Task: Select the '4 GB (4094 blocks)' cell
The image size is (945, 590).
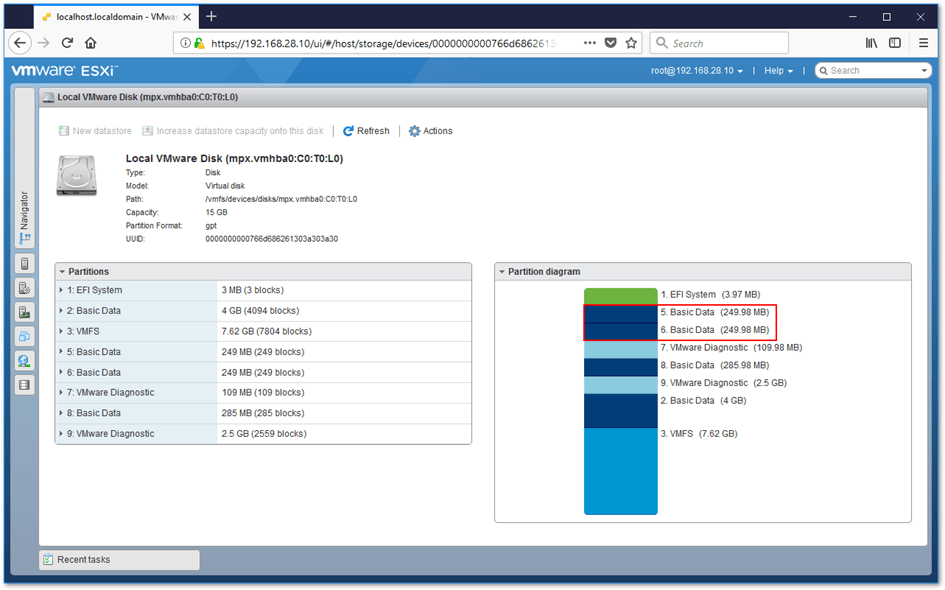Action: (344, 310)
